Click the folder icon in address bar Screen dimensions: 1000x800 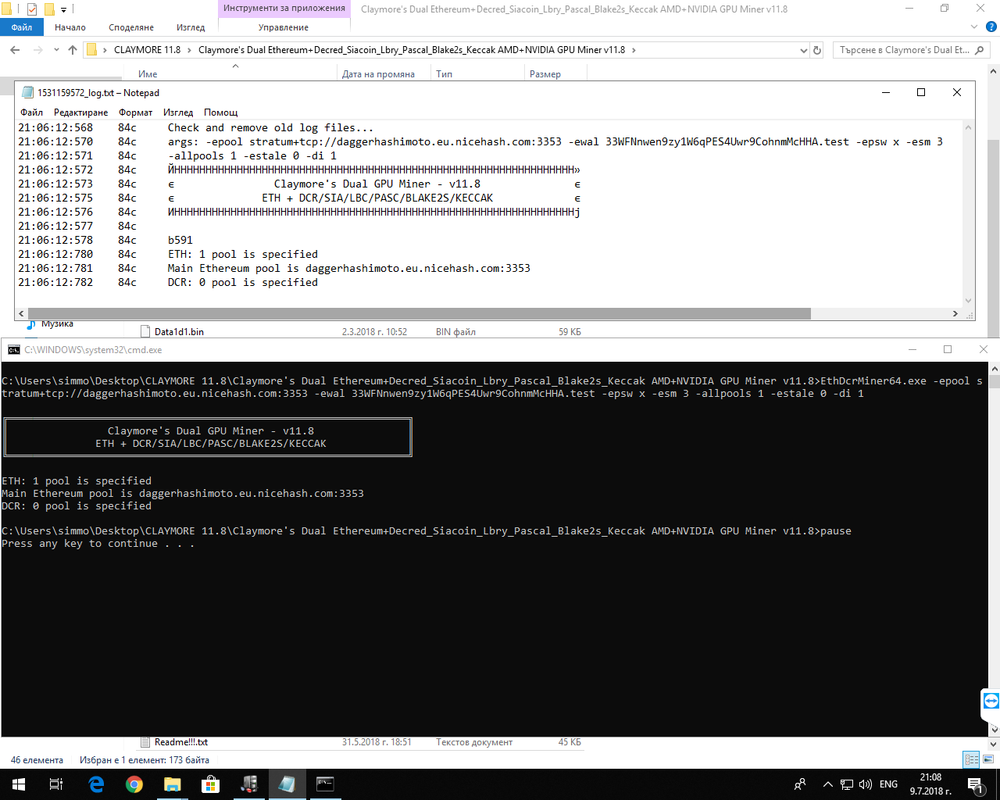click(92, 50)
